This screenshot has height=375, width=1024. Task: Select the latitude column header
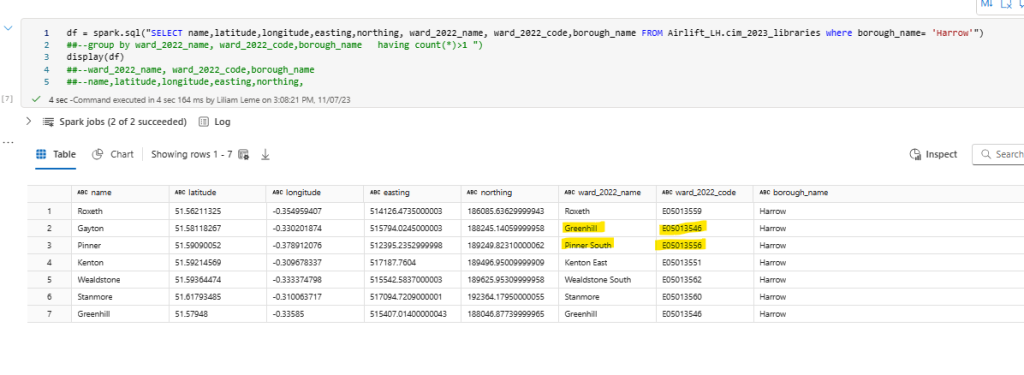[x=217, y=193]
